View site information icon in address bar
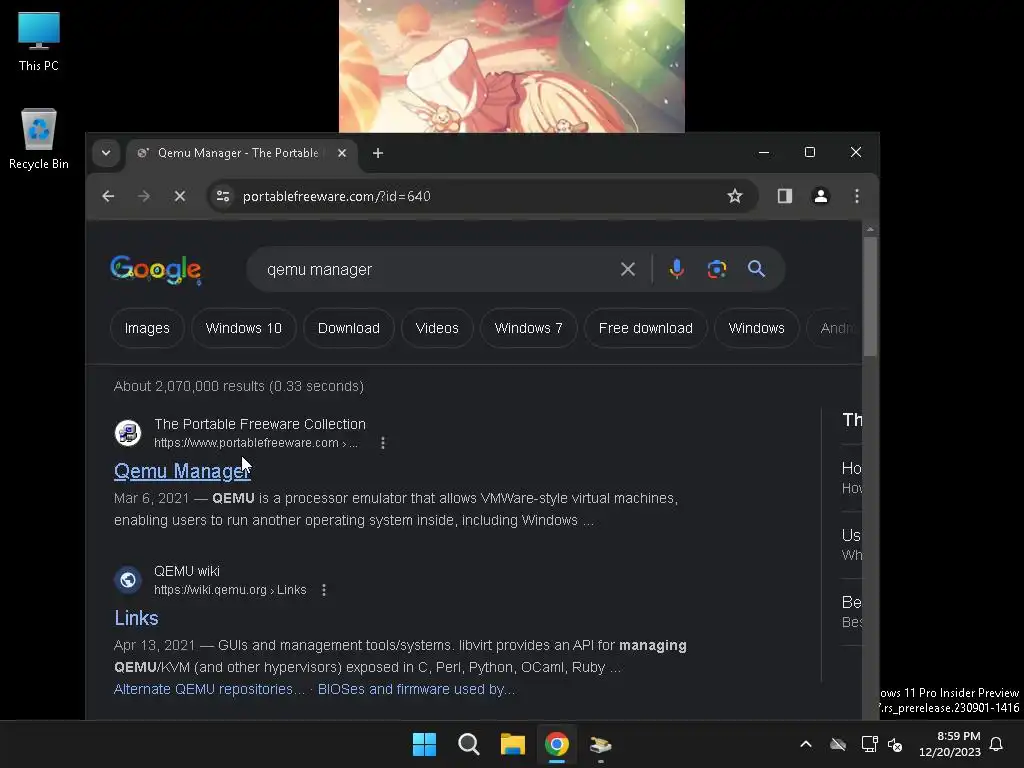This screenshot has height=768, width=1024. click(x=223, y=196)
